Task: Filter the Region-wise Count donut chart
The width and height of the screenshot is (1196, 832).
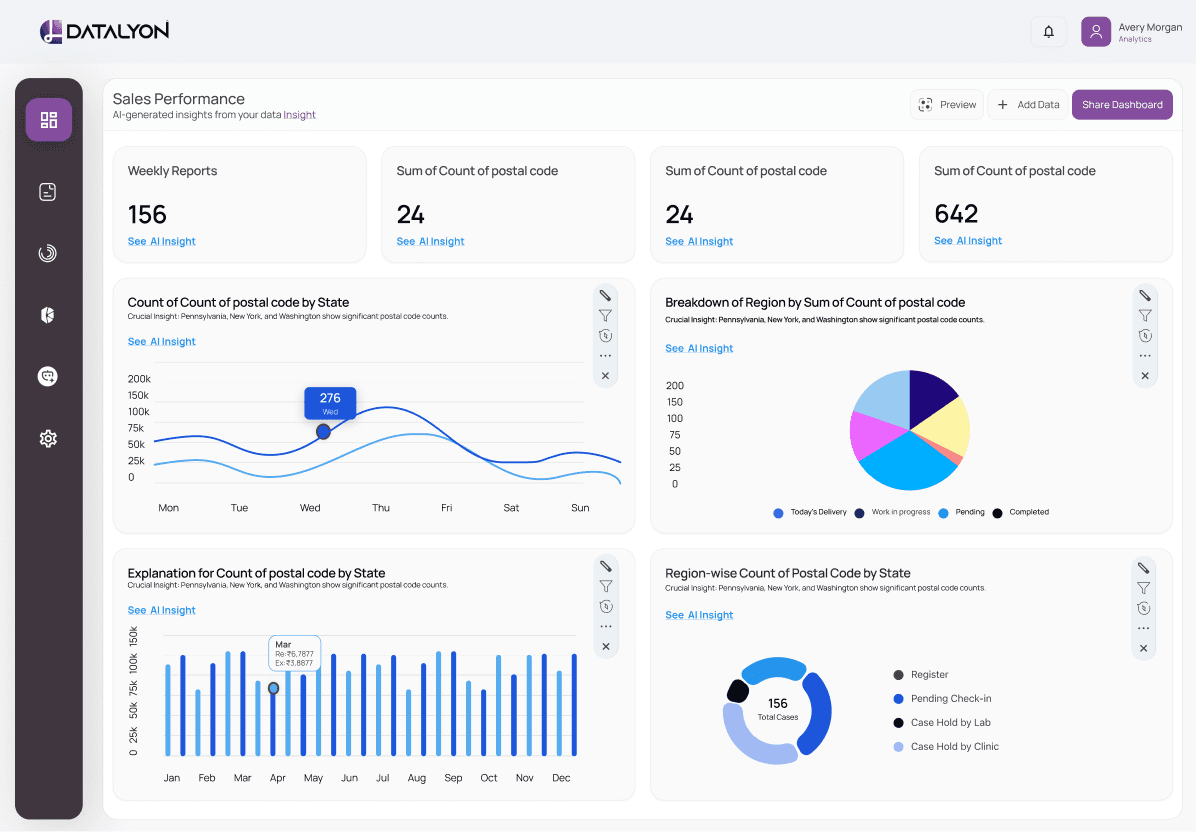Action: point(1143,588)
